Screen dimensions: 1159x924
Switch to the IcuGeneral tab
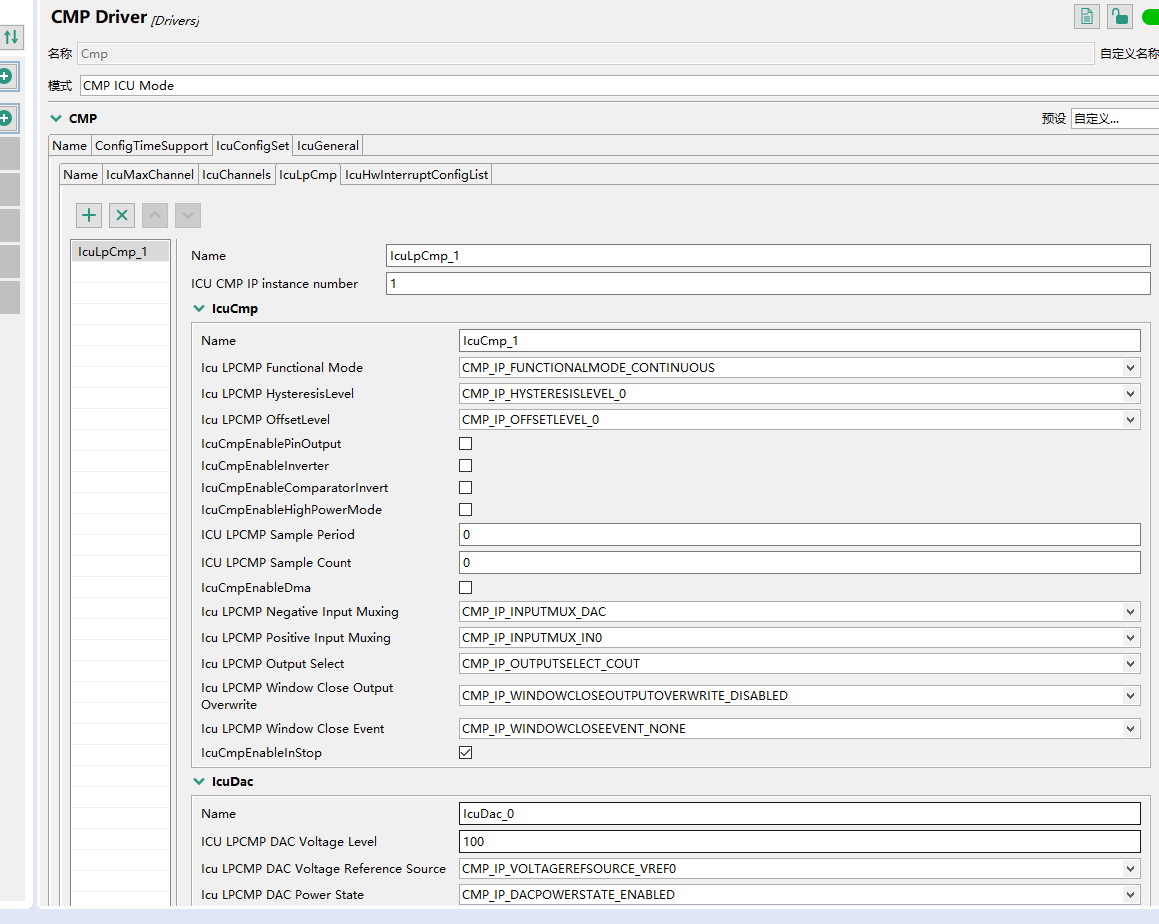point(328,146)
